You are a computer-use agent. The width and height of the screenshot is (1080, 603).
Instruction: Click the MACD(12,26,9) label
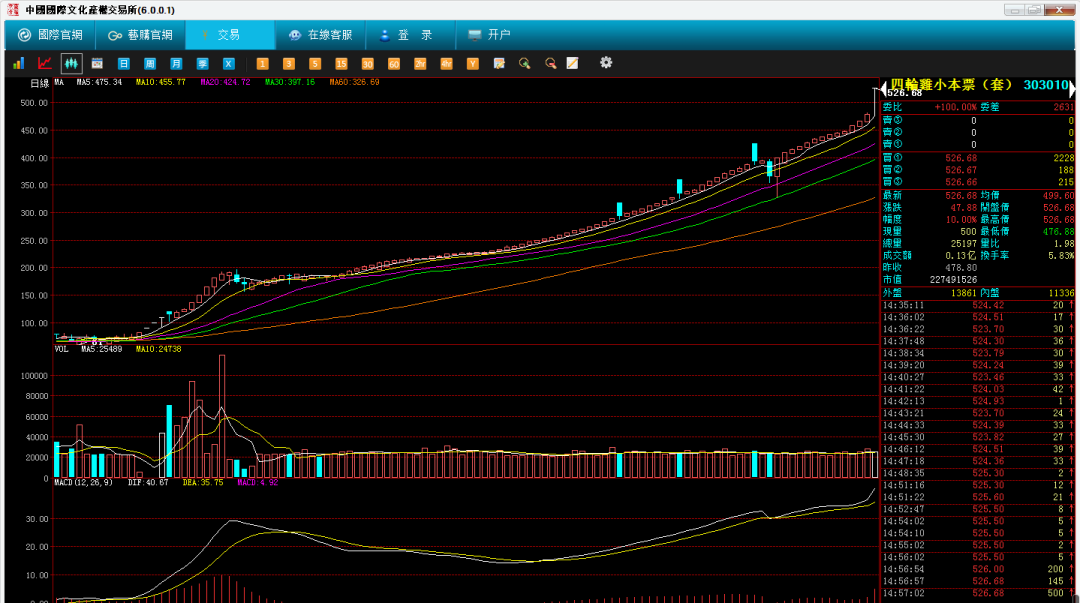click(83, 482)
